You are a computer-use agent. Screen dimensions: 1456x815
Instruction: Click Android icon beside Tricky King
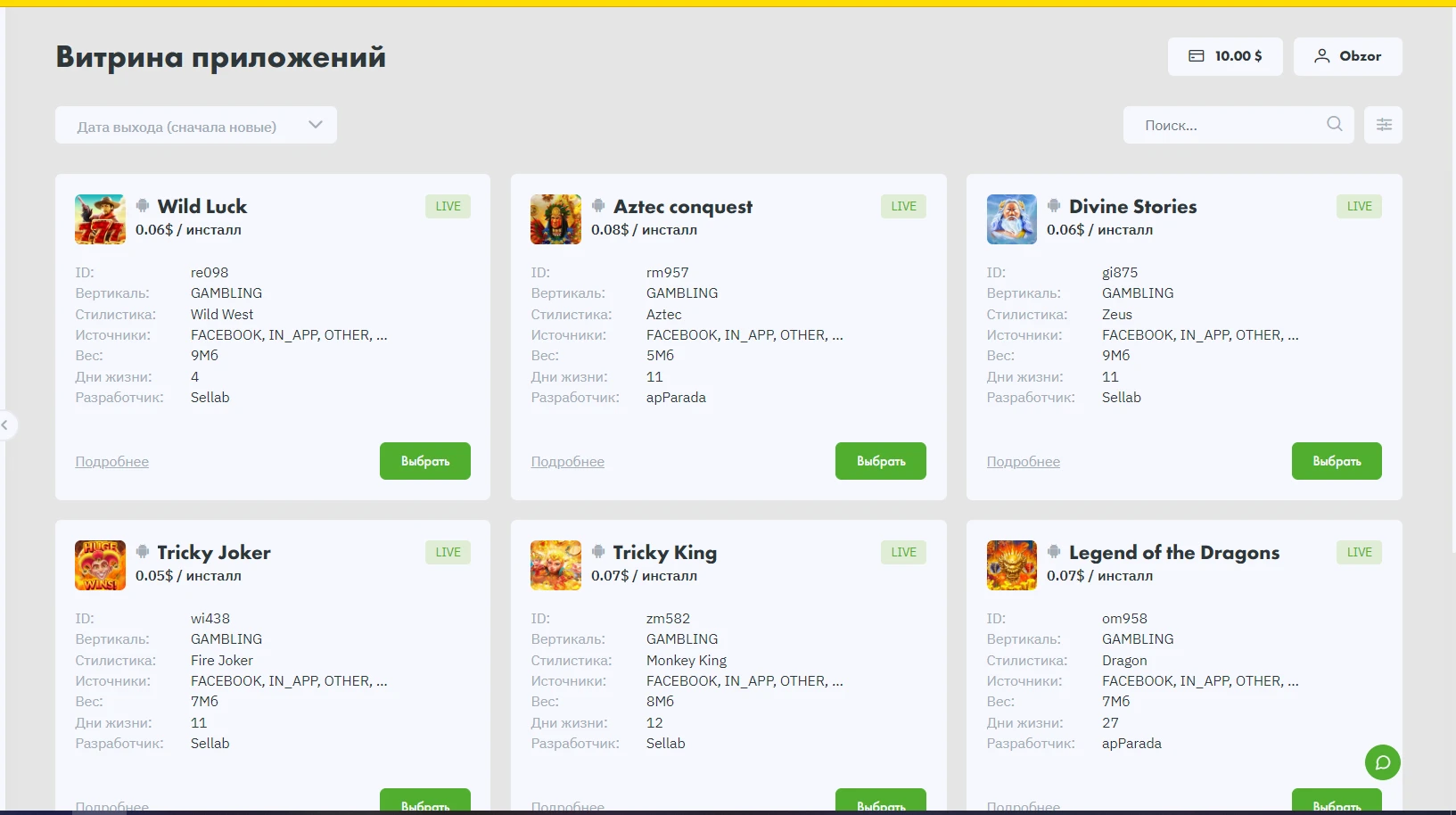tap(598, 552)
